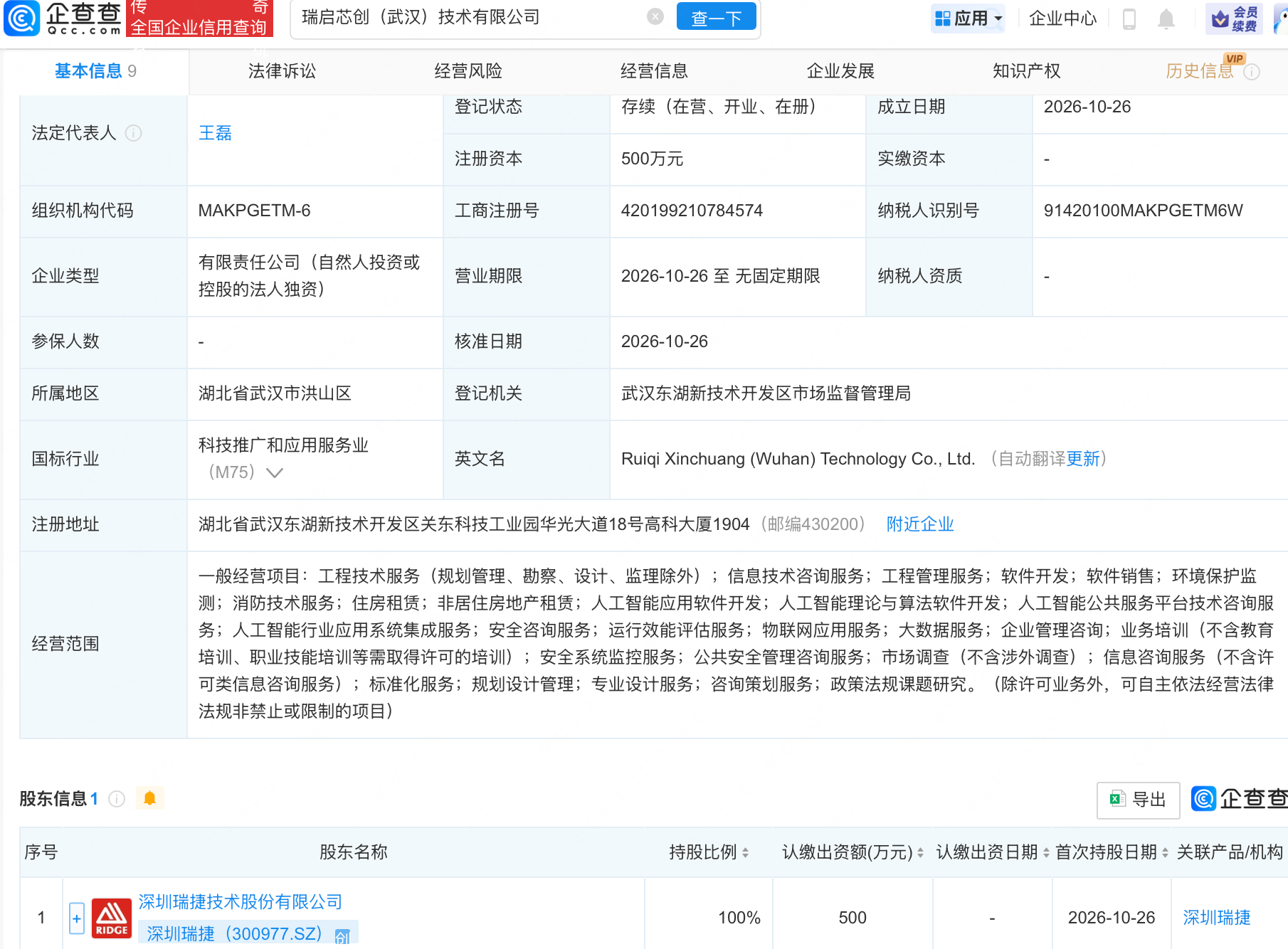
Task: Open the VIP membership renewal crown icon
Action: pyautogui.click(x=1235, y=18)
